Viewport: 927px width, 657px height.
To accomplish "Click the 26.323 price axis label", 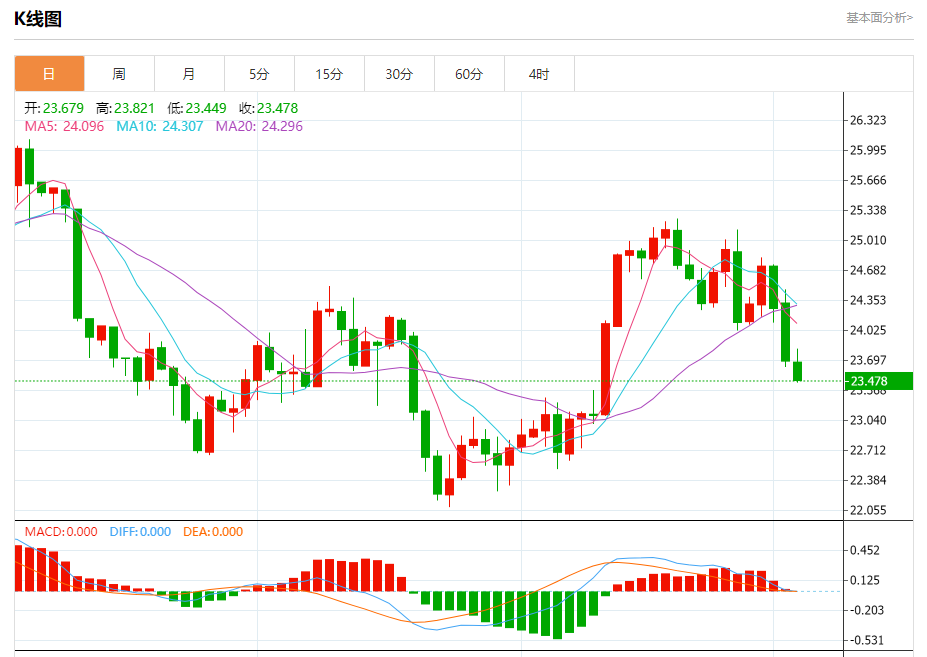I will coord(868,121).
